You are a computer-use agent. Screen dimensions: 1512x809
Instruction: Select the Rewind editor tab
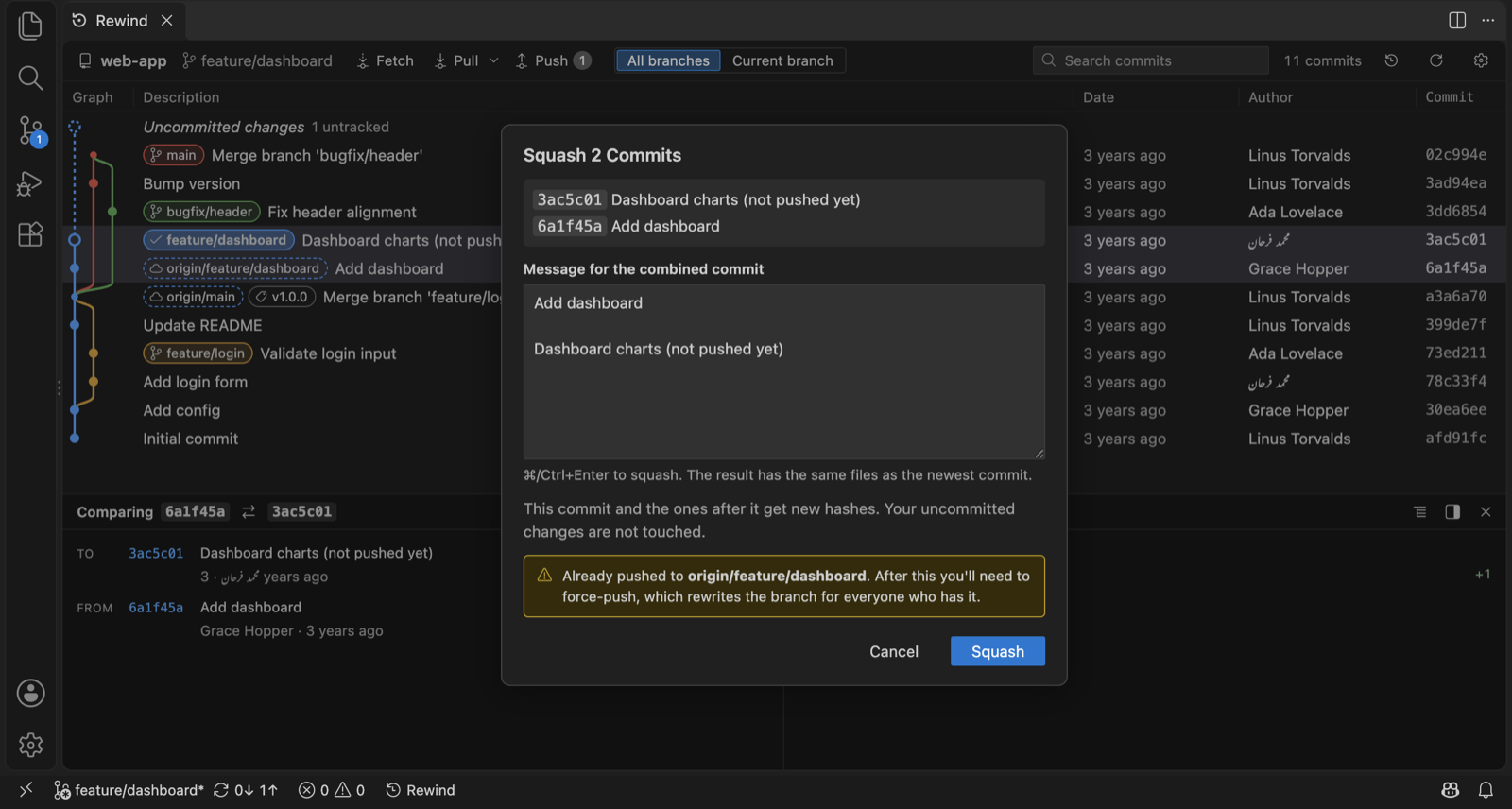pos(121,20)
